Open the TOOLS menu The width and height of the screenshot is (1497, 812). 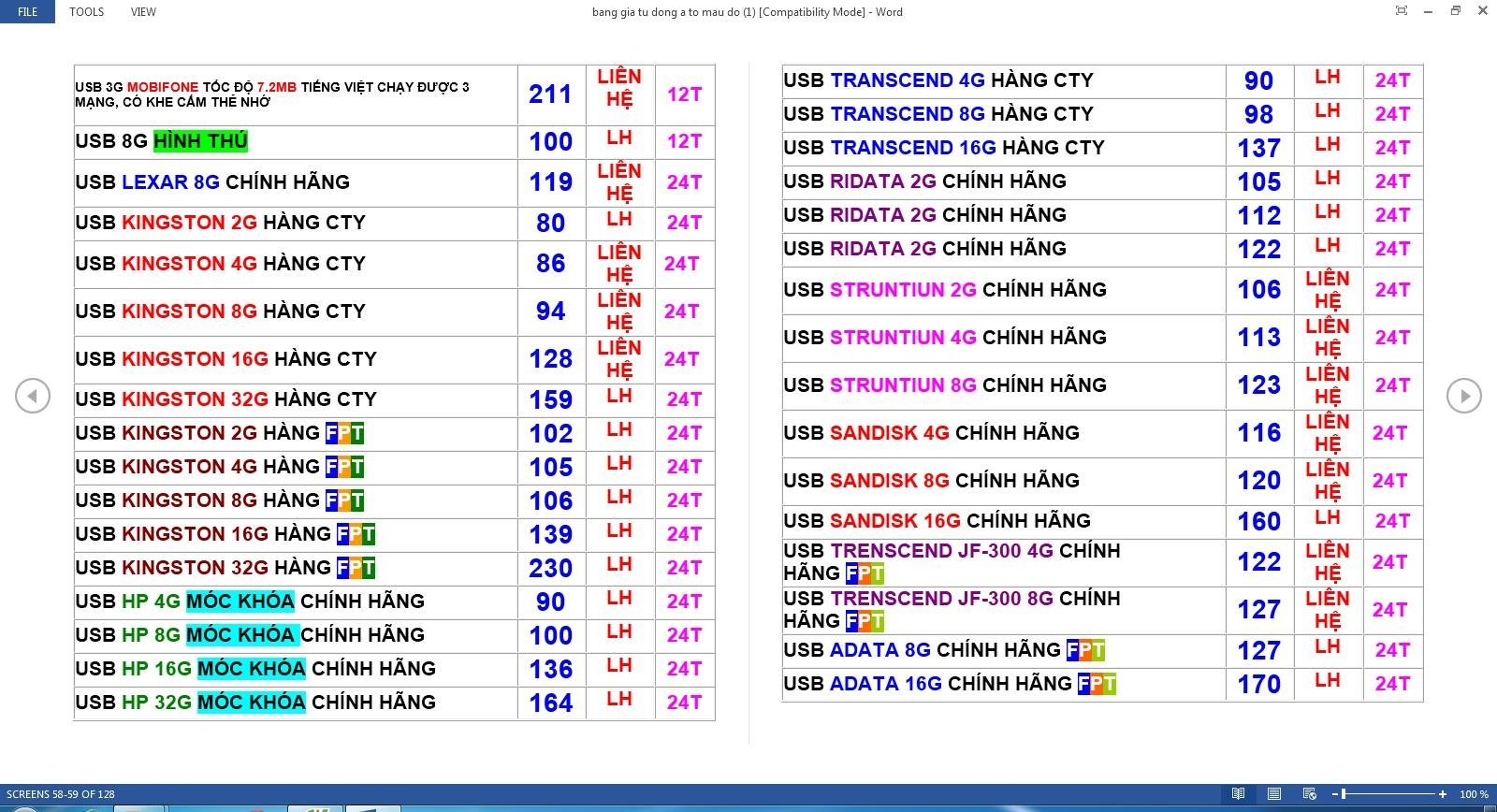[x=86, y=12]
